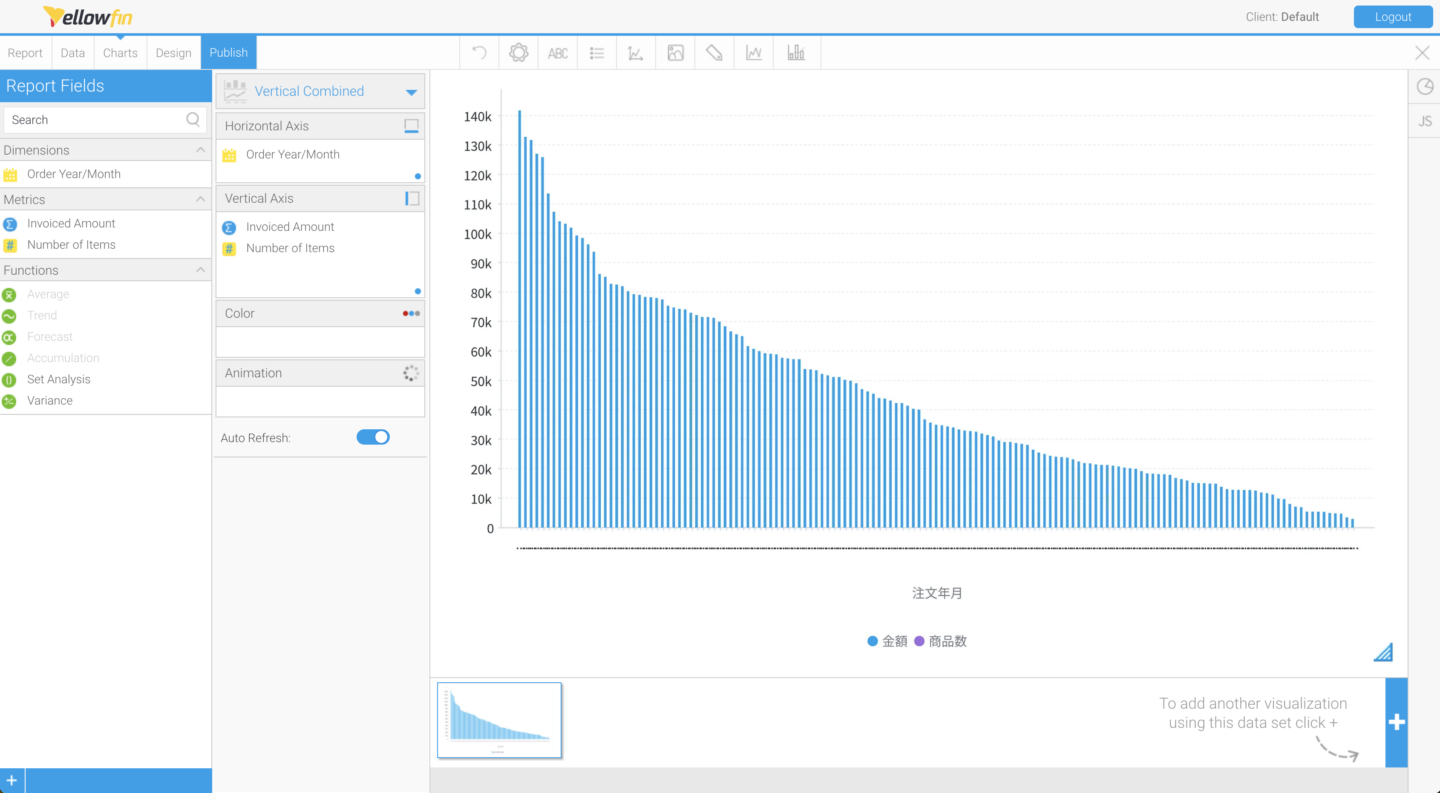Click plus to add another visualization
Screen dimensions: 1440x793
click(x=1396, y=722)
